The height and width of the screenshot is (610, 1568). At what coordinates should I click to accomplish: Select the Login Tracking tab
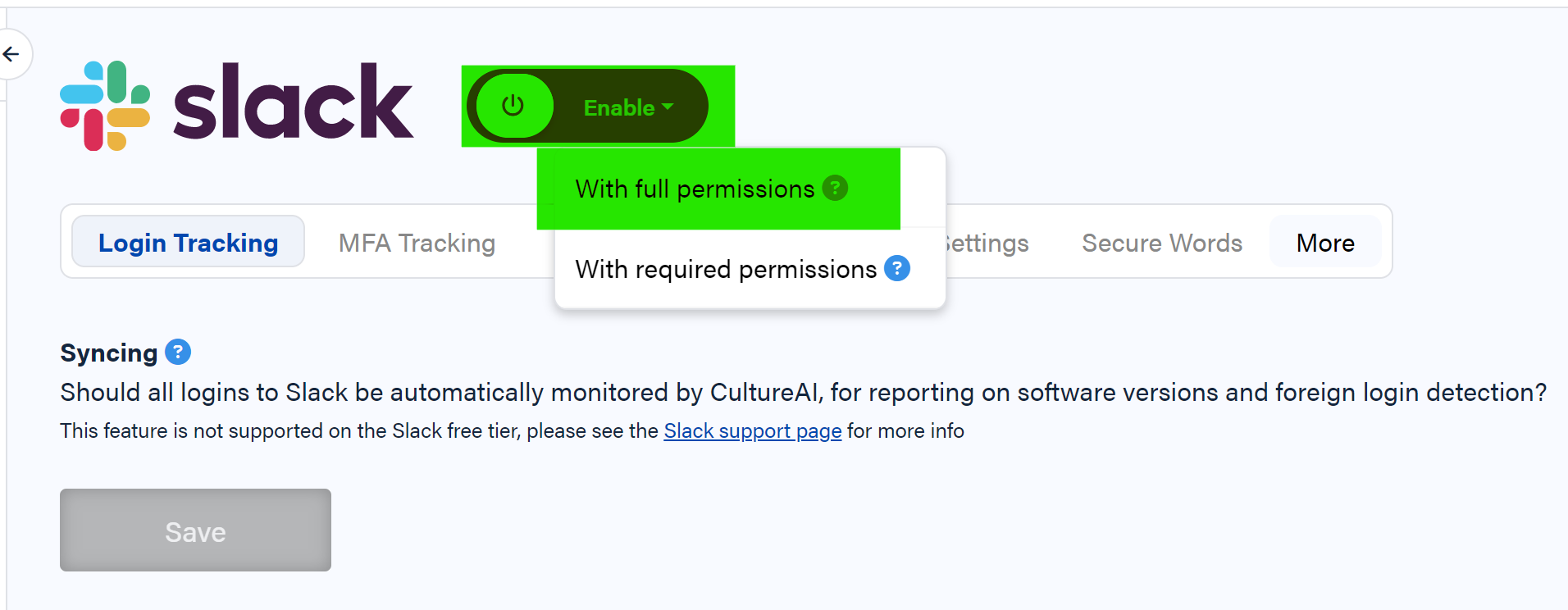[x=187, y=242]
